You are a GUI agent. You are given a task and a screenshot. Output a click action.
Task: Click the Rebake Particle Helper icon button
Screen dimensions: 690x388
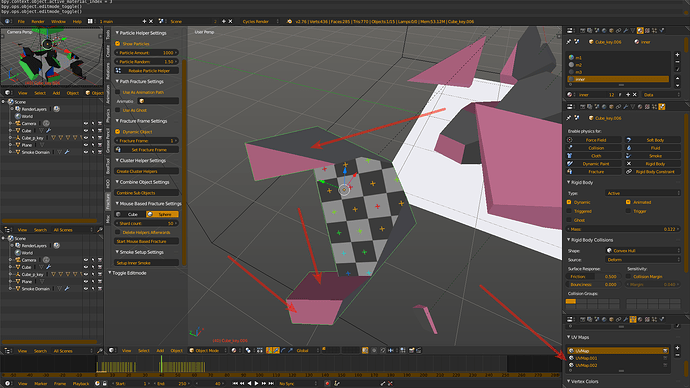[147, 70]
